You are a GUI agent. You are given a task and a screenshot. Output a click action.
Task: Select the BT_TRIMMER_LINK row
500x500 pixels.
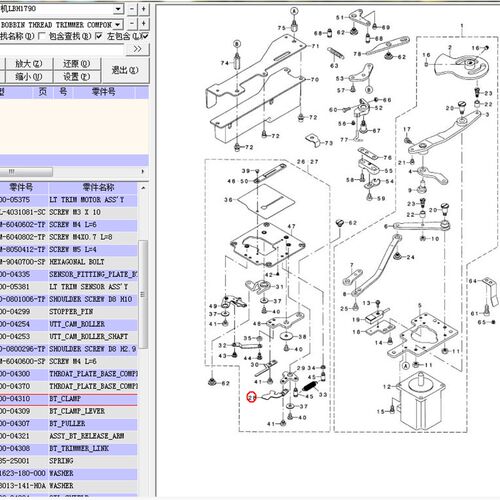pyautogui.click(x=68, y=448)
